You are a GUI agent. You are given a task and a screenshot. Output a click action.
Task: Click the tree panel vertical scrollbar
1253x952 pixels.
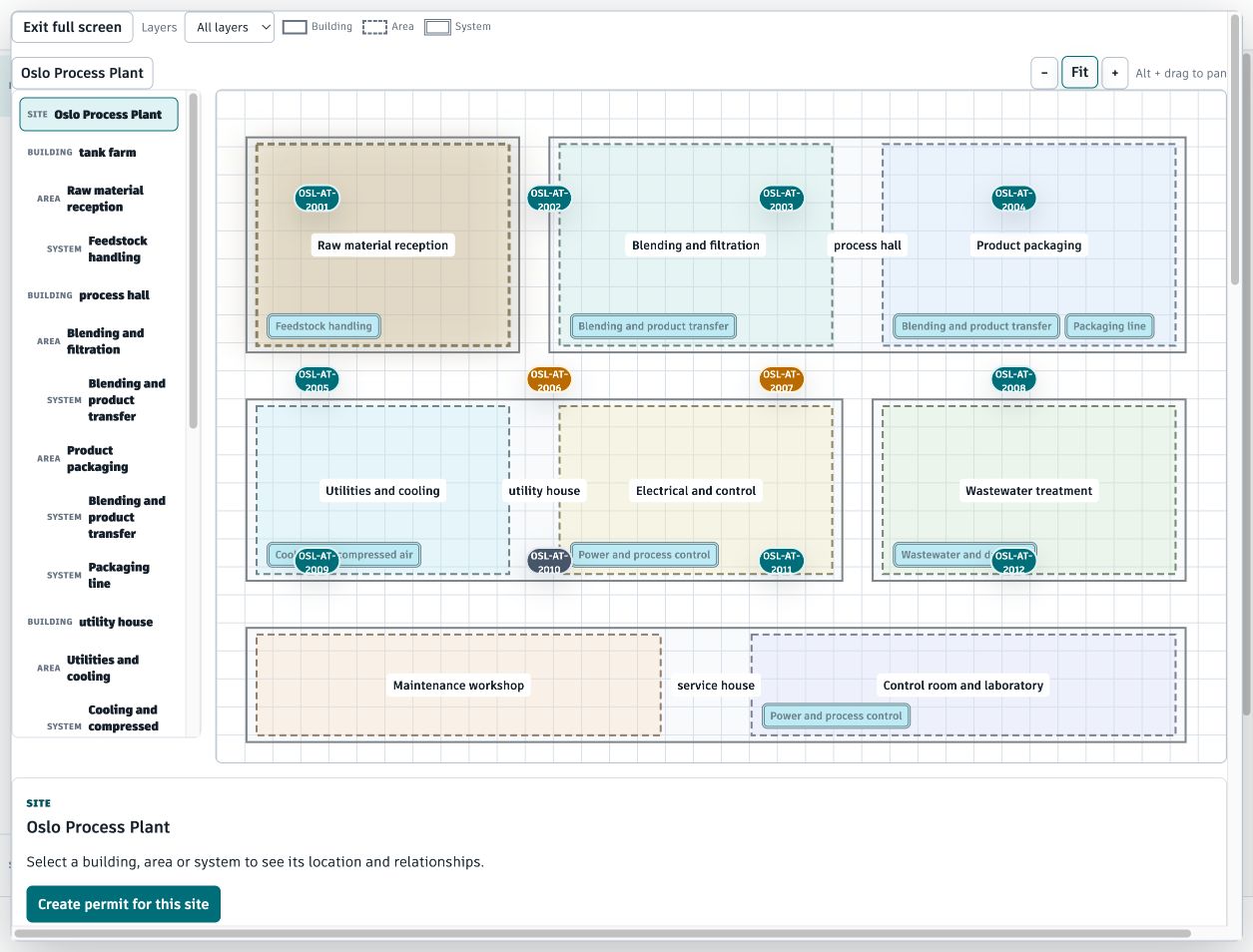pos(194,261)
